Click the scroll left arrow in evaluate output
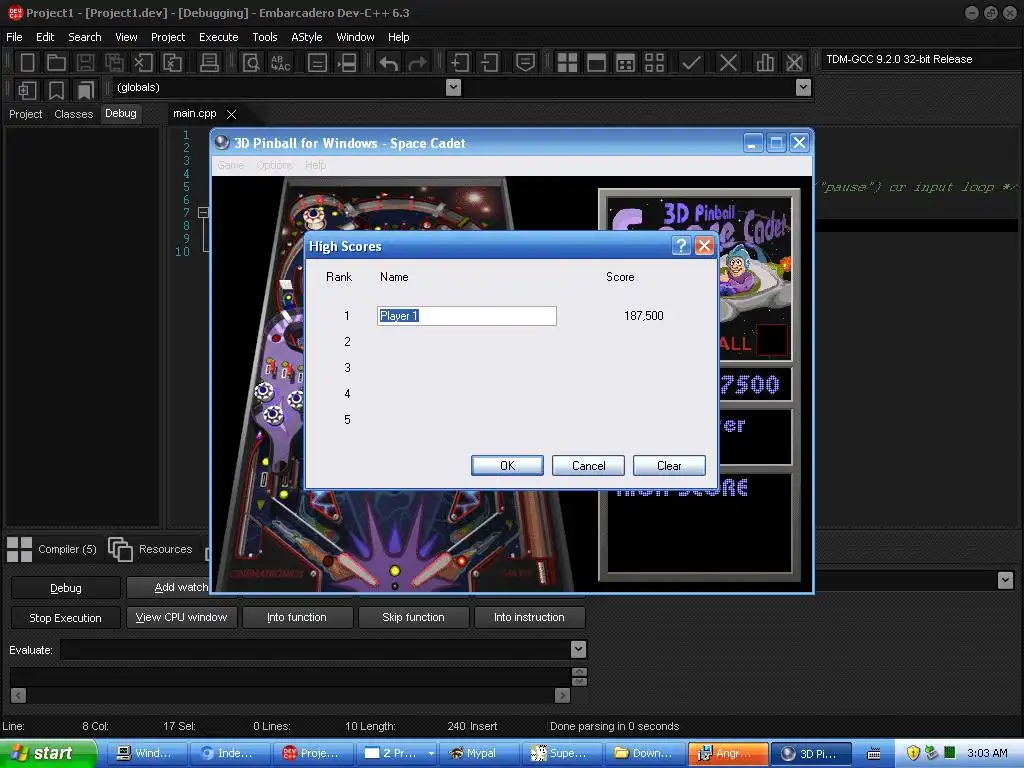Screen dimensions: 1024x768 click(18, 696)
